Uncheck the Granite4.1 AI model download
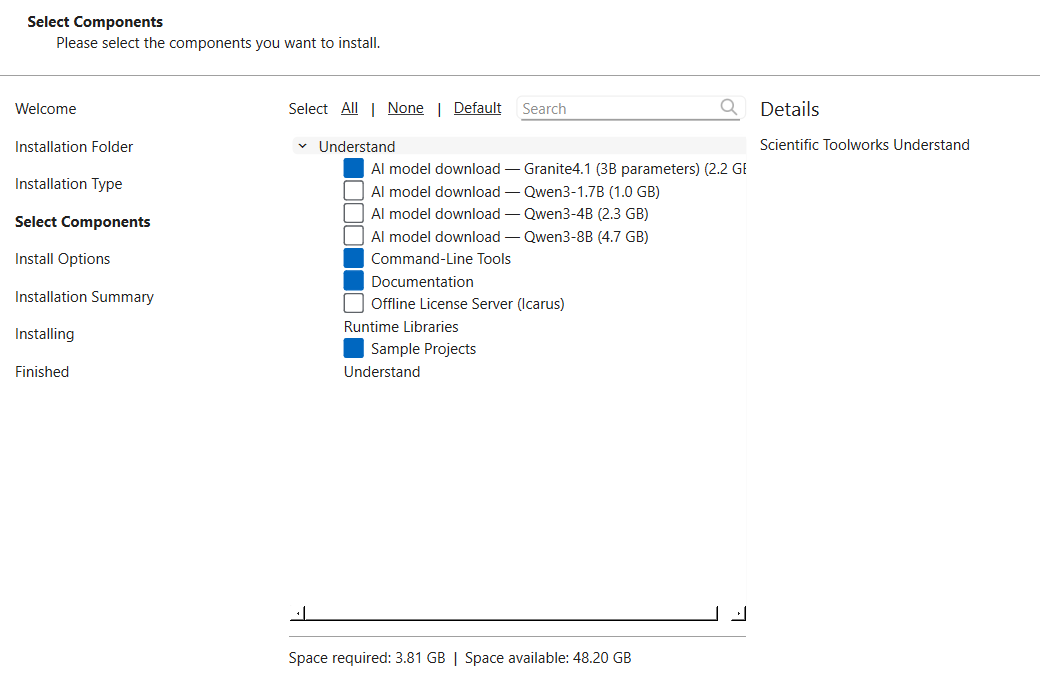 click(x=354, y=169)
